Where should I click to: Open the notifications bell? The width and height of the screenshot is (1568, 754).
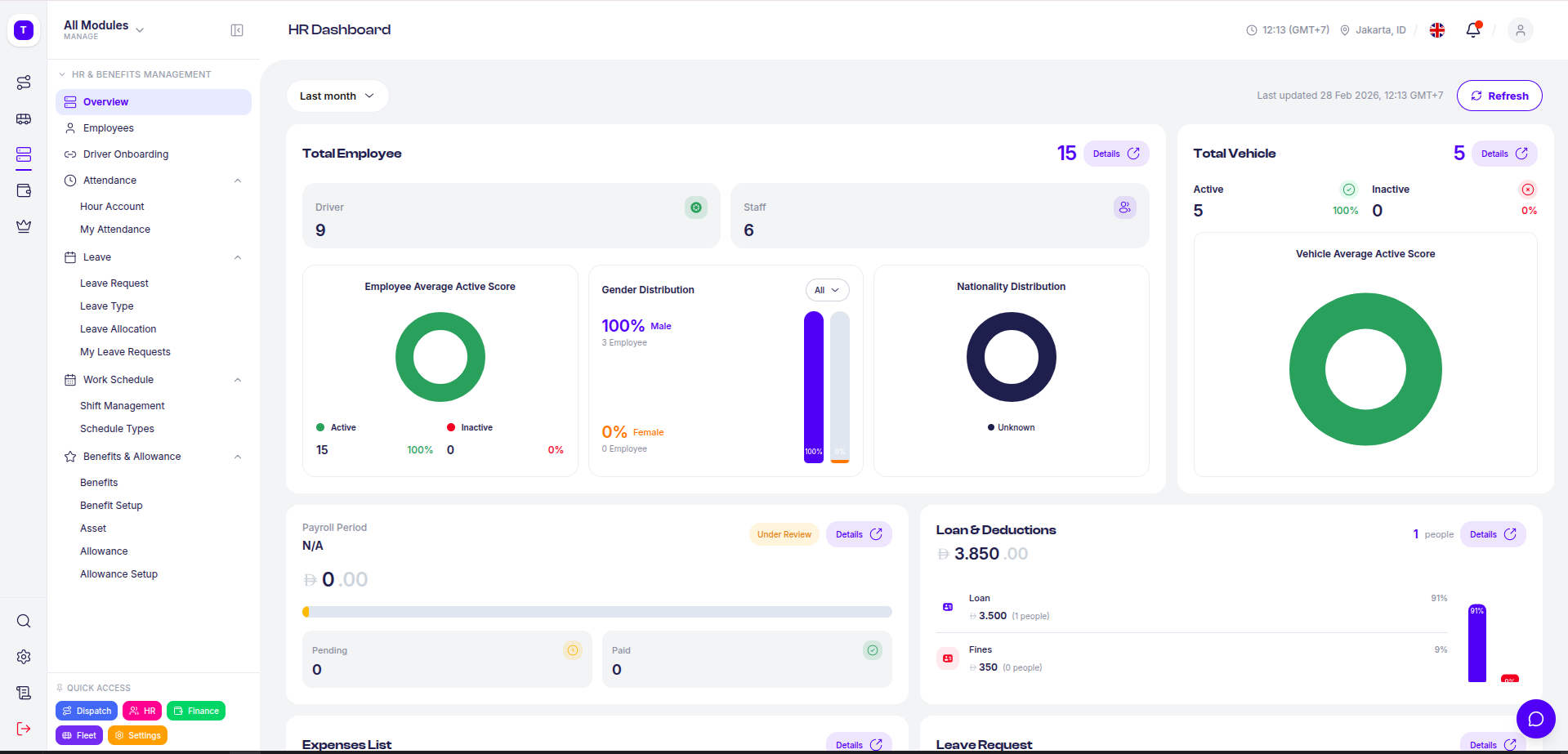point(1472,30)
